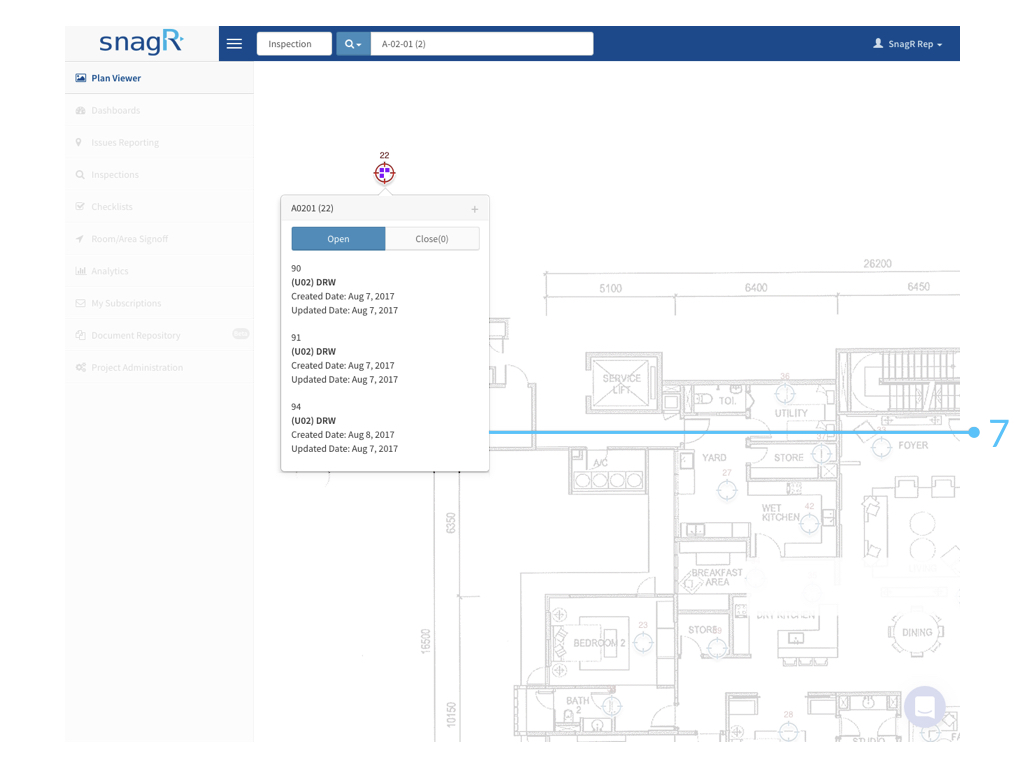Click the Analytics bar chart icon
This screenshot has width=1024, height=768.
[80, 271]
